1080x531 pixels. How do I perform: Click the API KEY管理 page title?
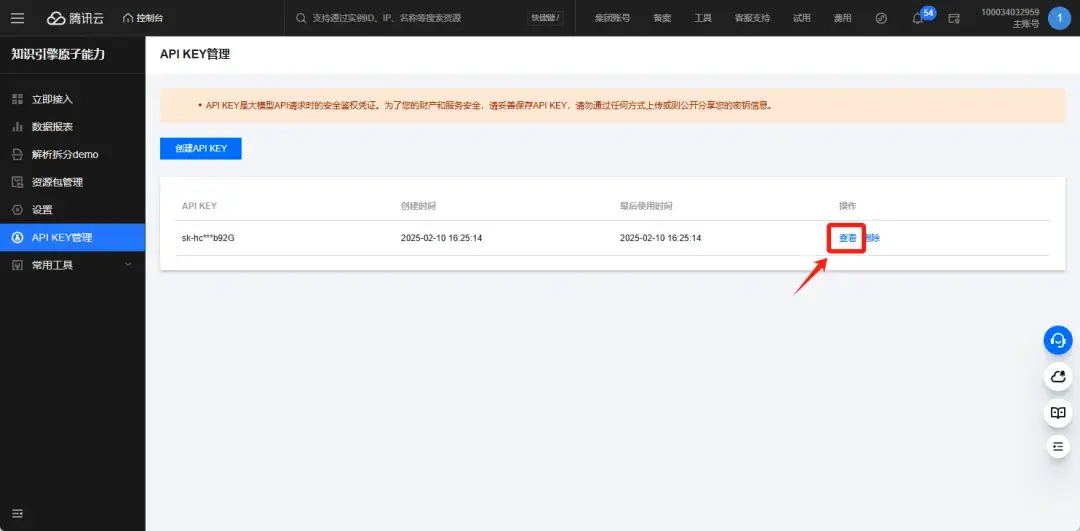click(x=195, y=54)
